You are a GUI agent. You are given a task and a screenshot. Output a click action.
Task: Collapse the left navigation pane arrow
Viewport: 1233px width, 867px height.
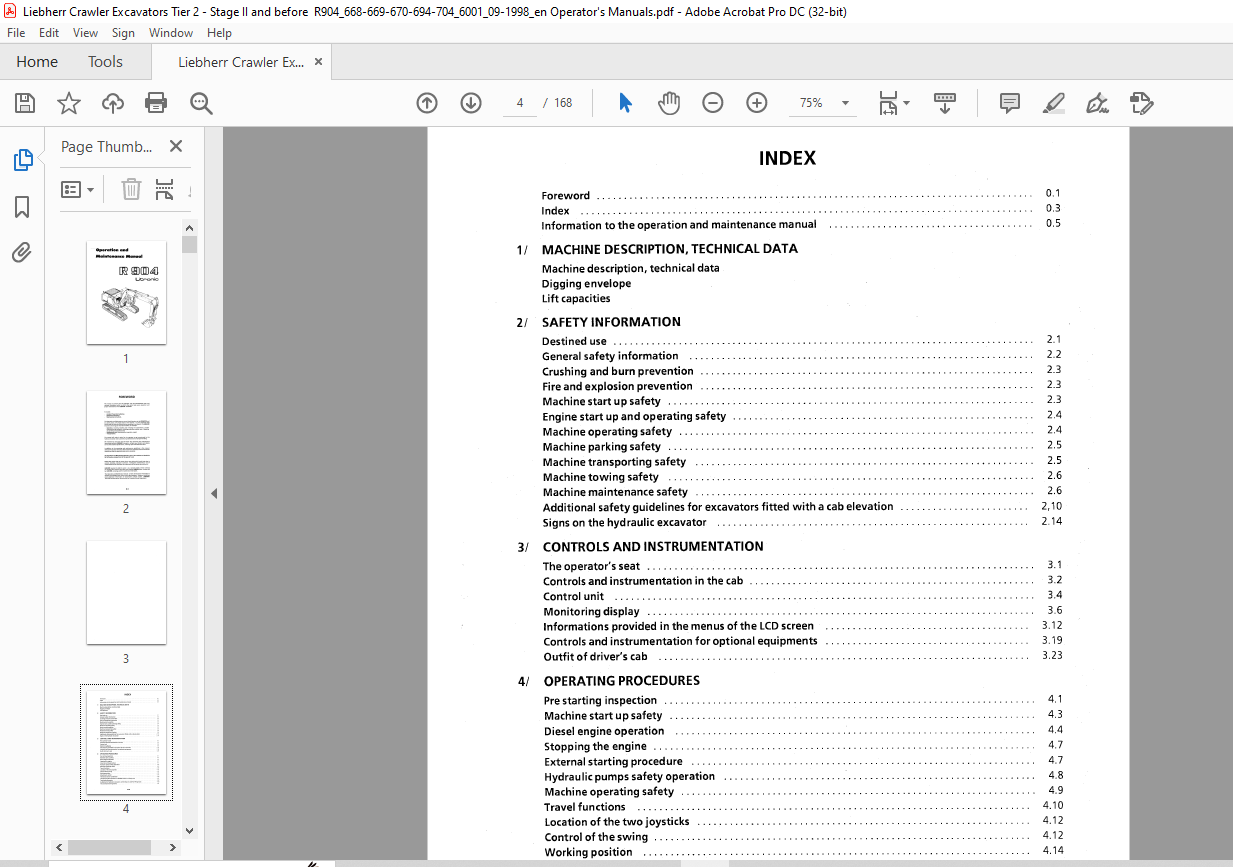214,493
